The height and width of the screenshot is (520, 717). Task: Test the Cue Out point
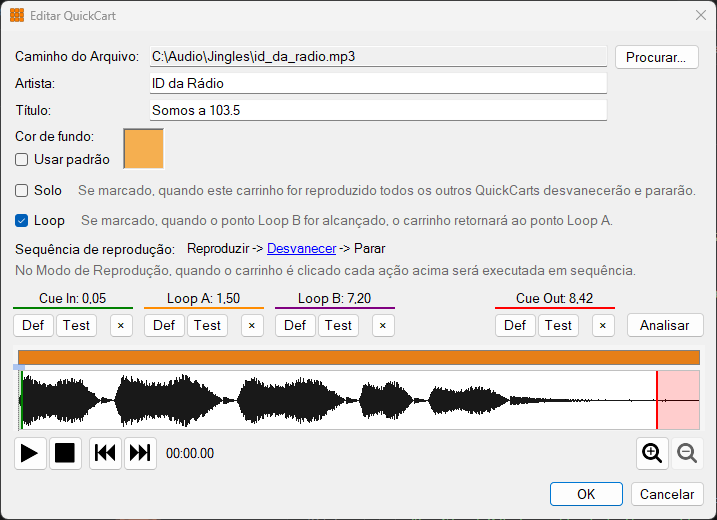point(558,326)
